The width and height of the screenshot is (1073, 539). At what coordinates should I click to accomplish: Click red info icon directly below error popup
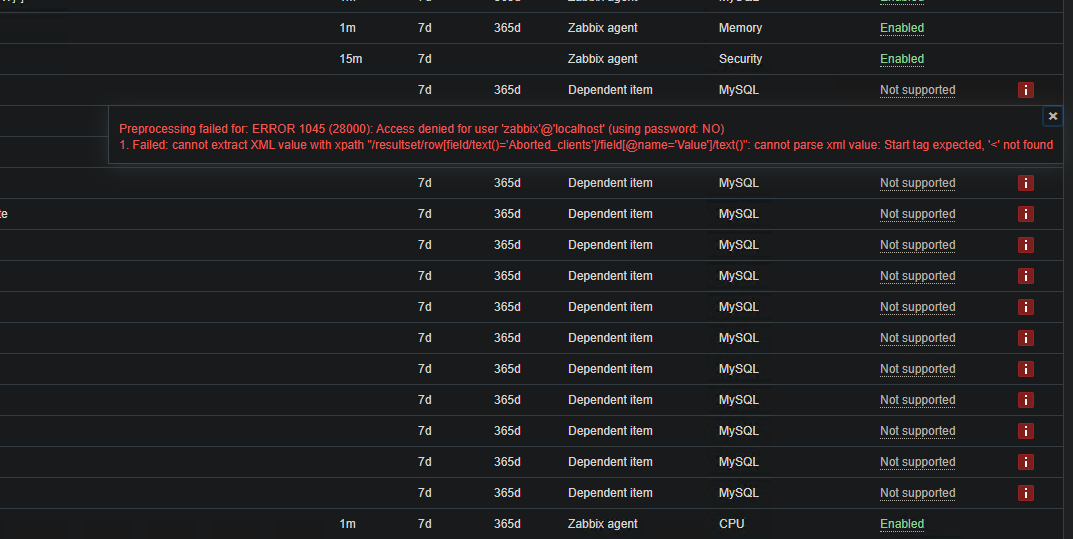tap(1025, 183)
